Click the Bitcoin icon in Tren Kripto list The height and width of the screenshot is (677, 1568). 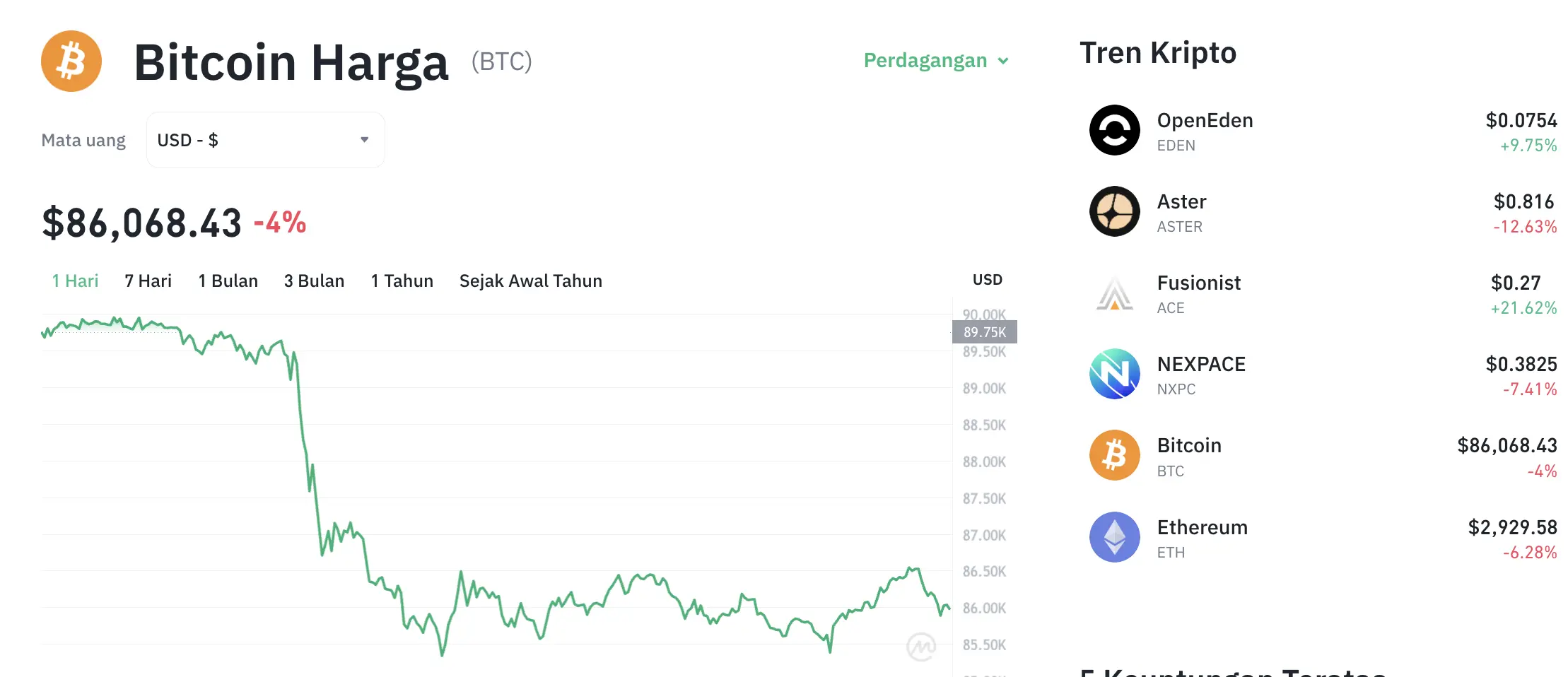click(1113, 455)
